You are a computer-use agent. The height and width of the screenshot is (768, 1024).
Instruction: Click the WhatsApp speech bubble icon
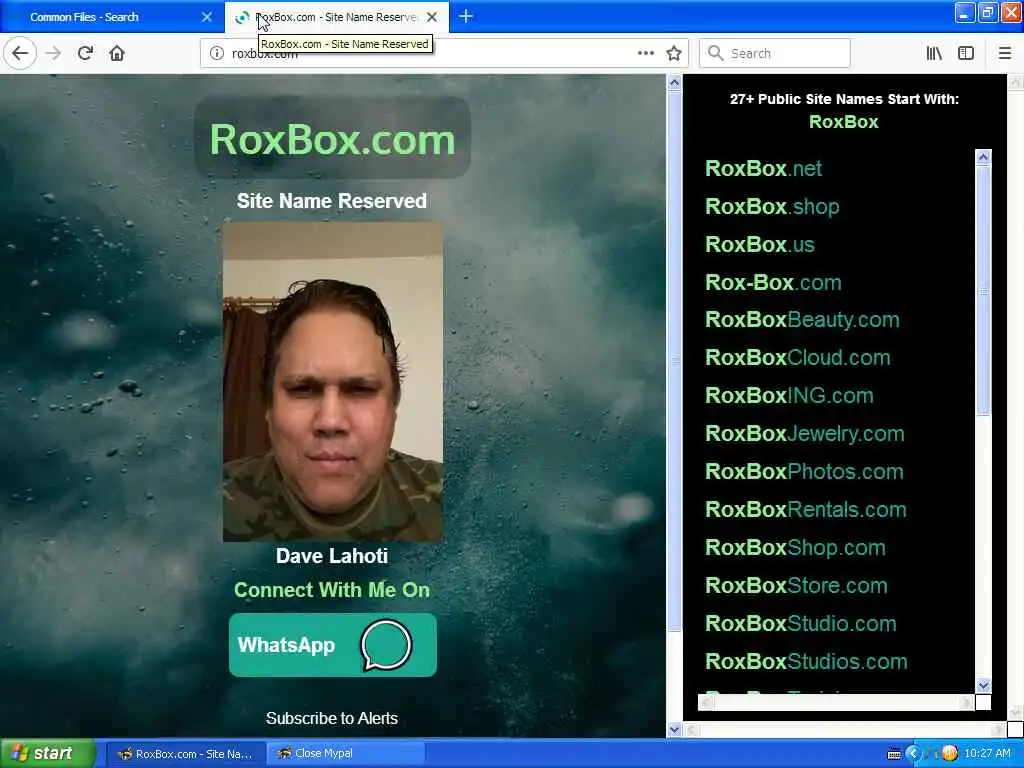click(386, 645)
